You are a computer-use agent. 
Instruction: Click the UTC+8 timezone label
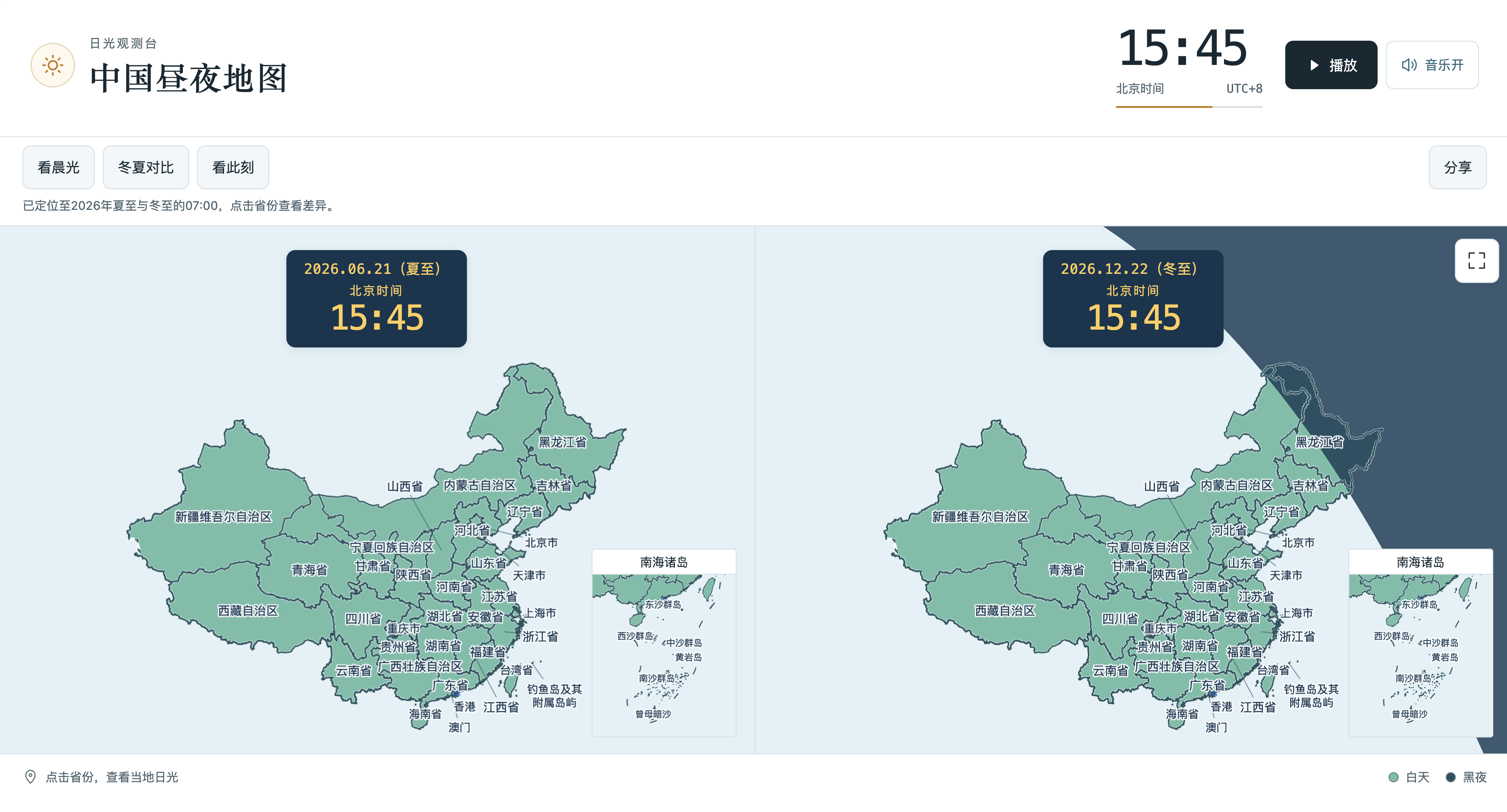pos(1245,88)
